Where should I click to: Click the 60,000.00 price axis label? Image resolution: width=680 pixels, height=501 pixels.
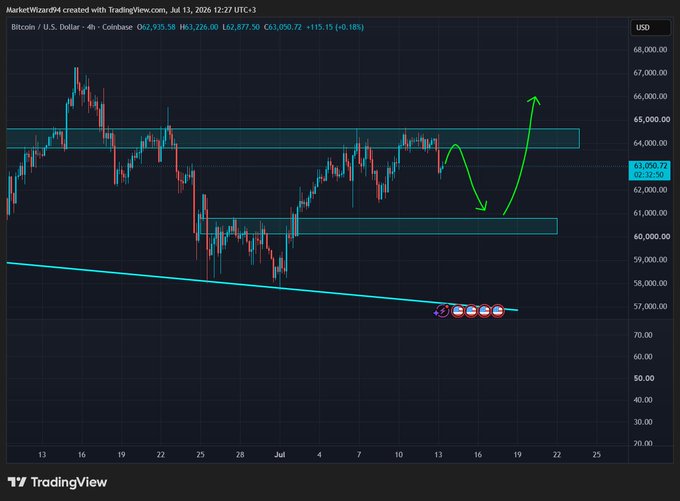pyautogui.click(x=651, y=236)
